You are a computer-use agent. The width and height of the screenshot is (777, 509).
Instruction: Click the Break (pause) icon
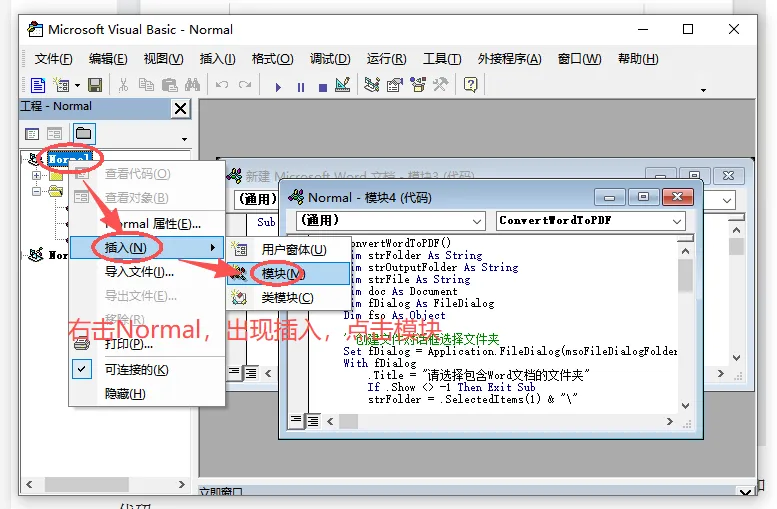point(301,87)
